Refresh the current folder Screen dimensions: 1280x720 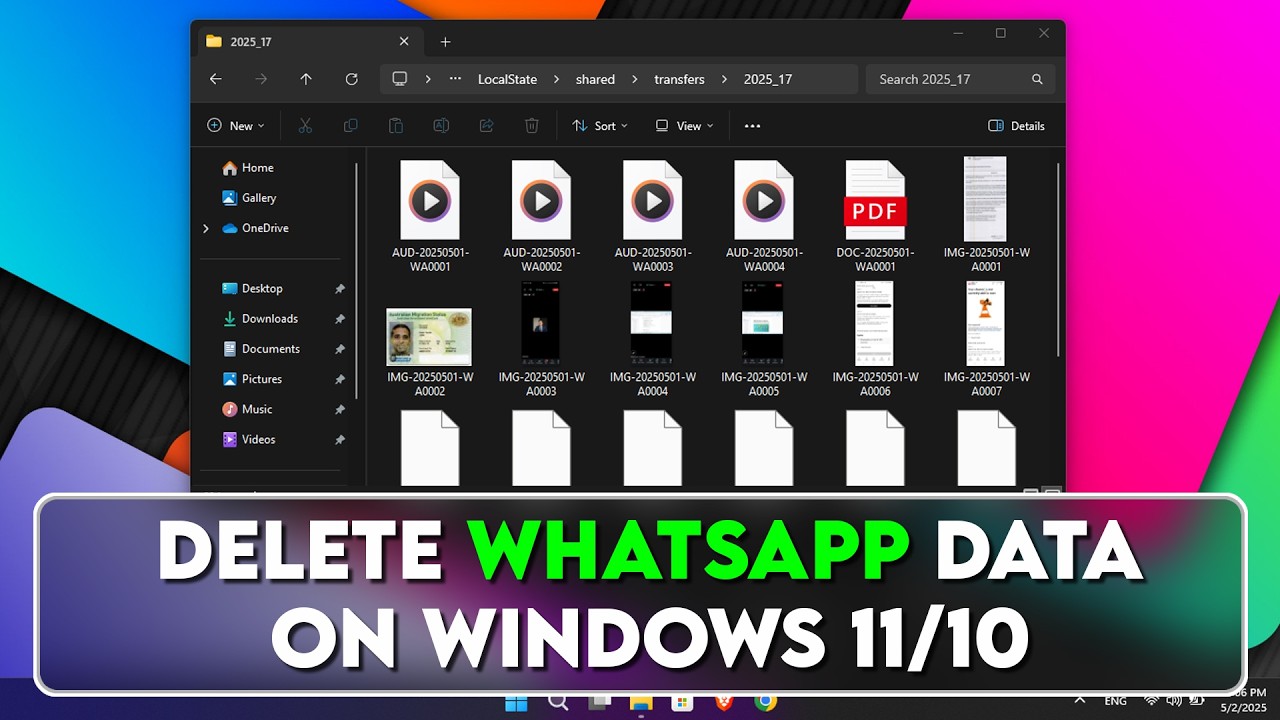pyautogui.click(x=351, y=79)
